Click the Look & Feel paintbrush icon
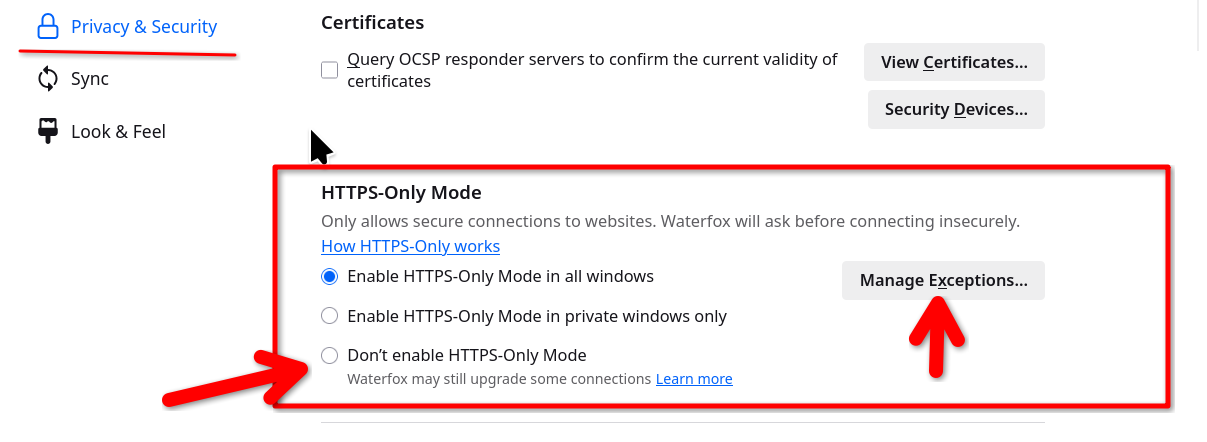Image resolution: width=1207 pixels, height=442 pixels. tap(48, 131)
